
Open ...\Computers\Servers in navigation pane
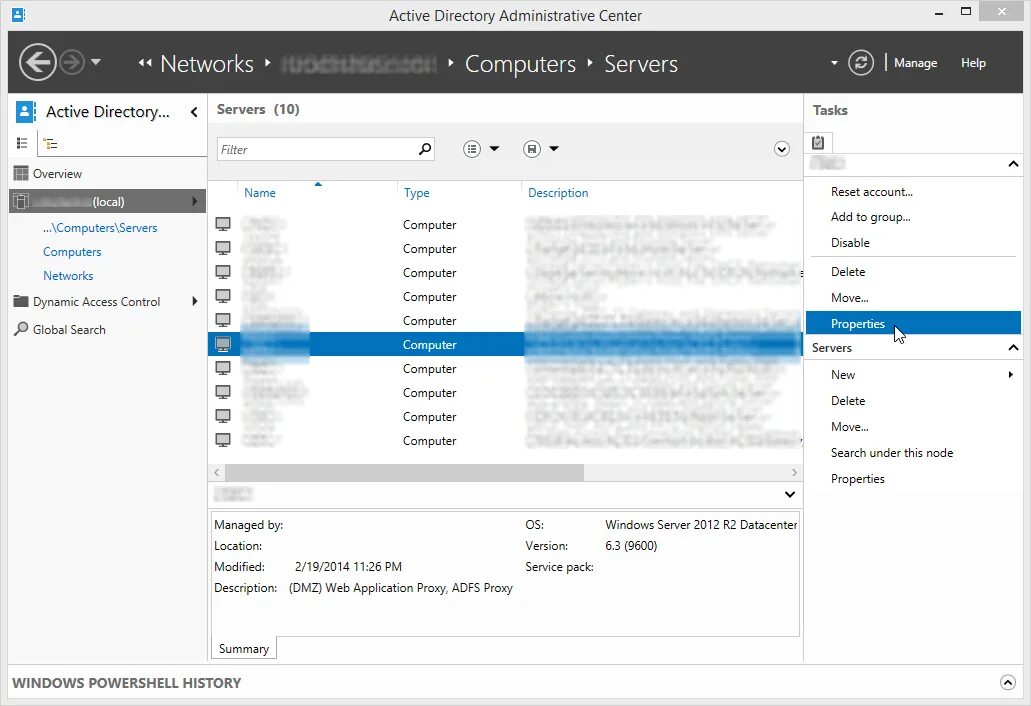(x=100, y=227)
